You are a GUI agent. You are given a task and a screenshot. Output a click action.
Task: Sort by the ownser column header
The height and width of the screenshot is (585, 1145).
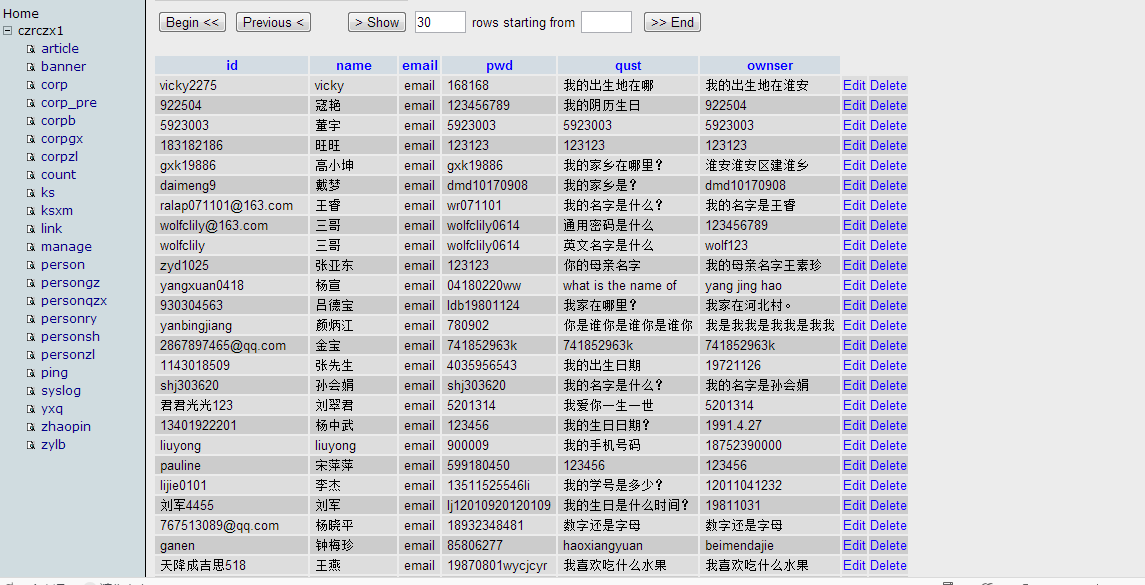770,66
